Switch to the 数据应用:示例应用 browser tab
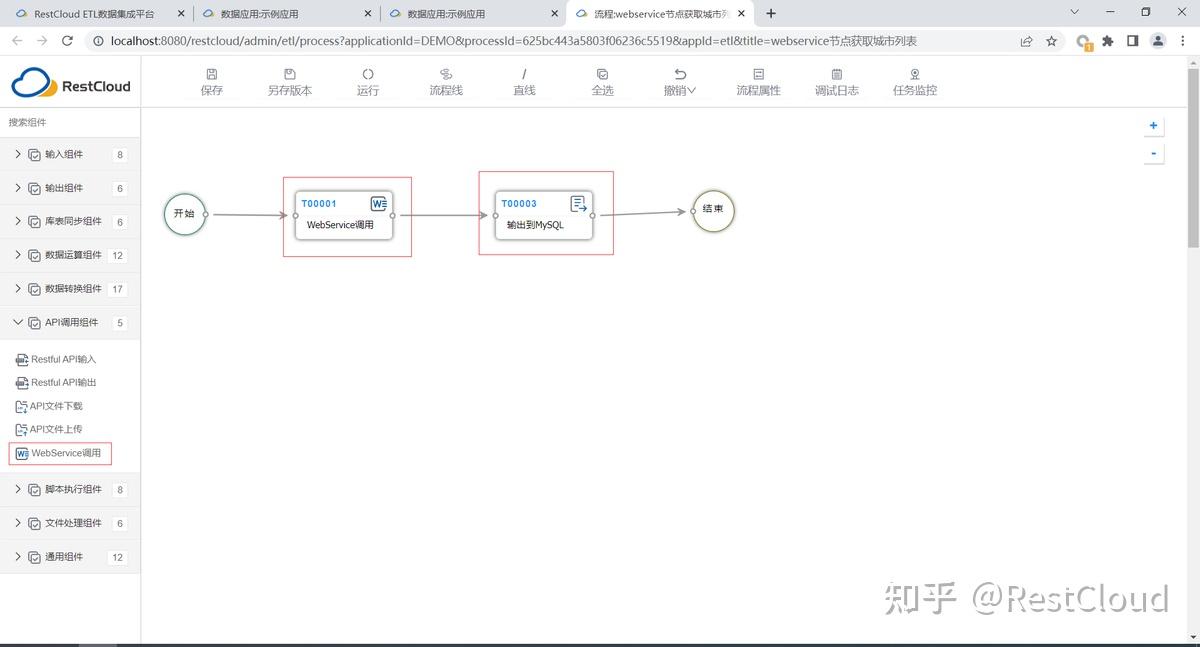This screenshot has height=647, width=1200. pyautogui.click(x=287, y=13)
